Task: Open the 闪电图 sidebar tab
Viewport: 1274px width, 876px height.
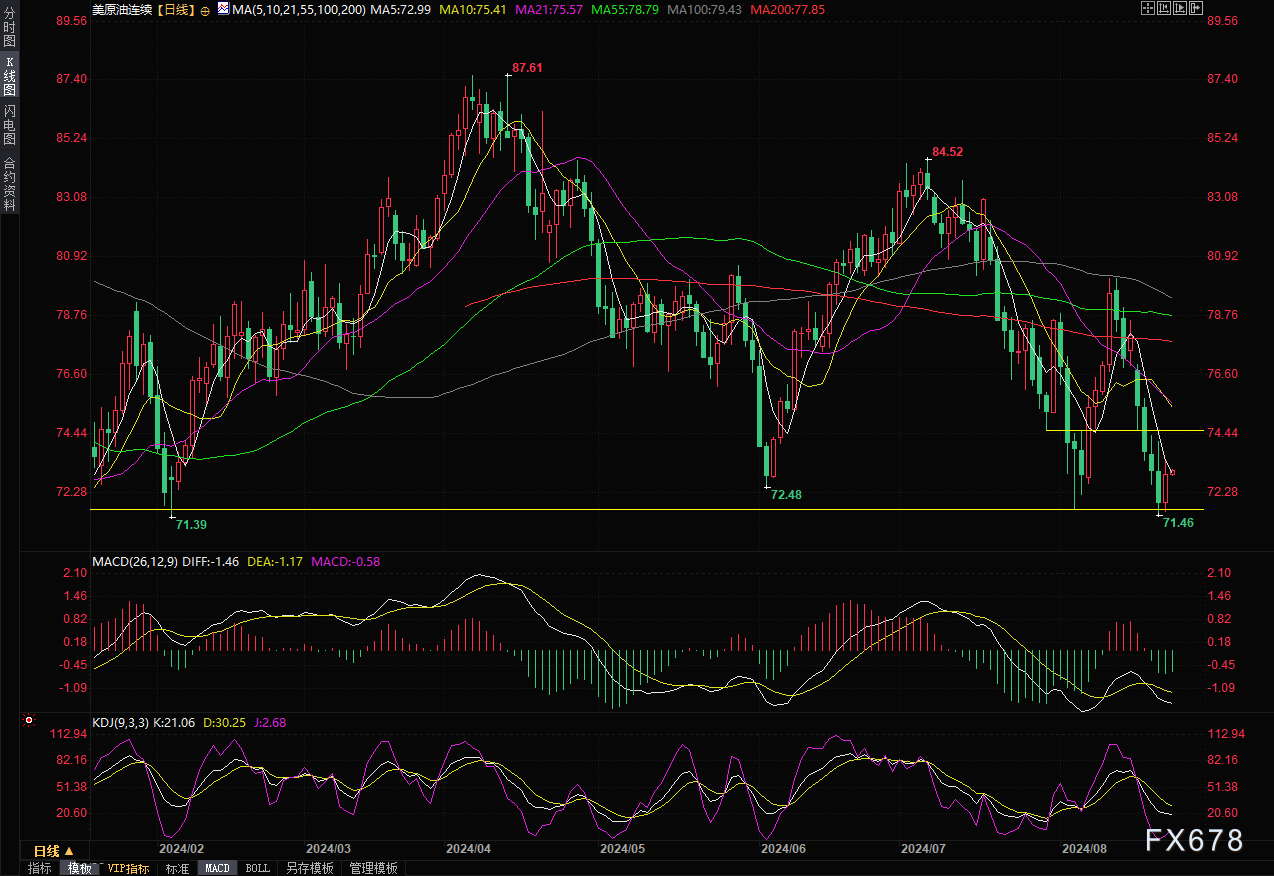Action: click(x=9, y=124)
